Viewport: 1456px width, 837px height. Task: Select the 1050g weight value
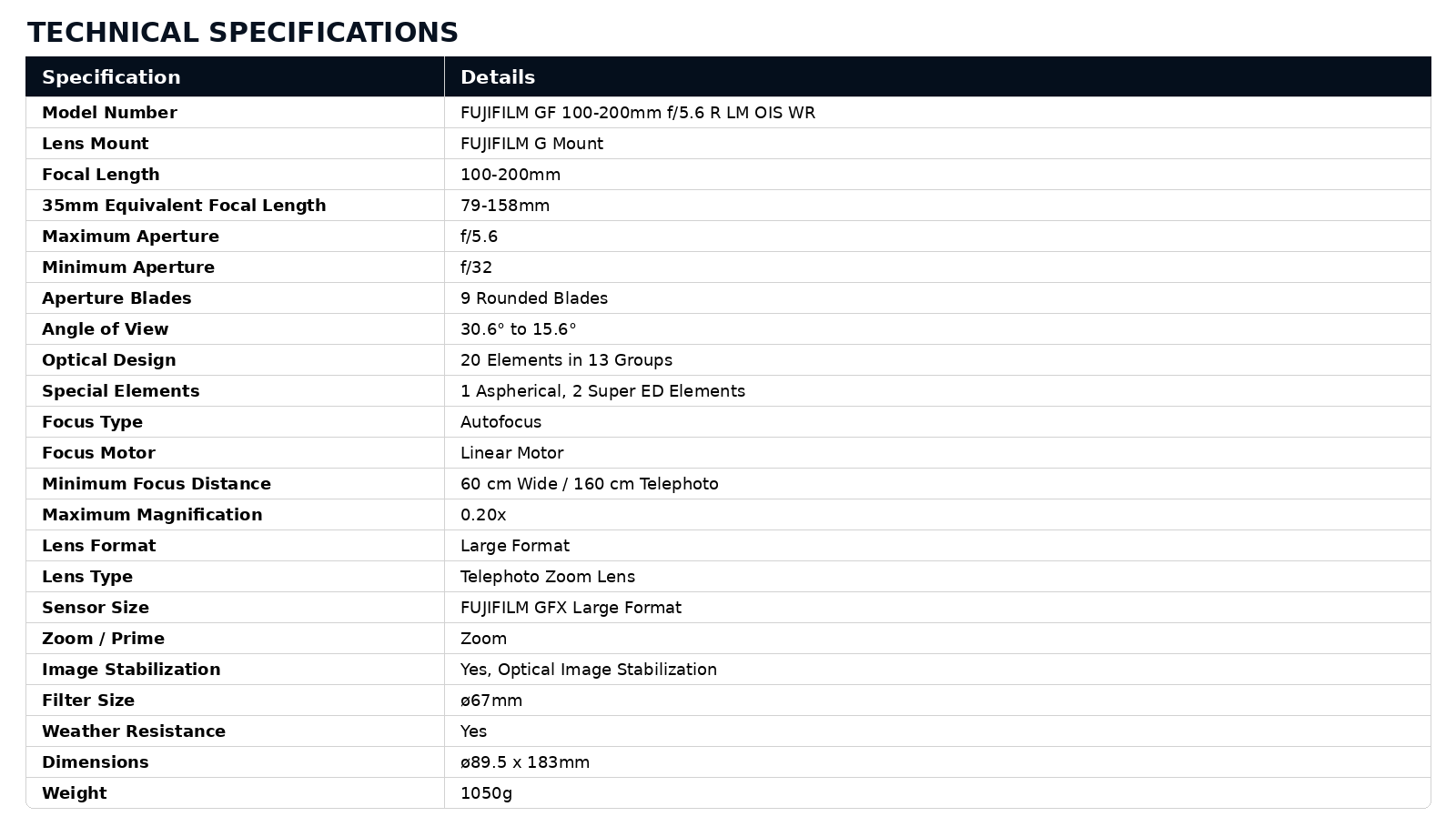click(486, 793)
